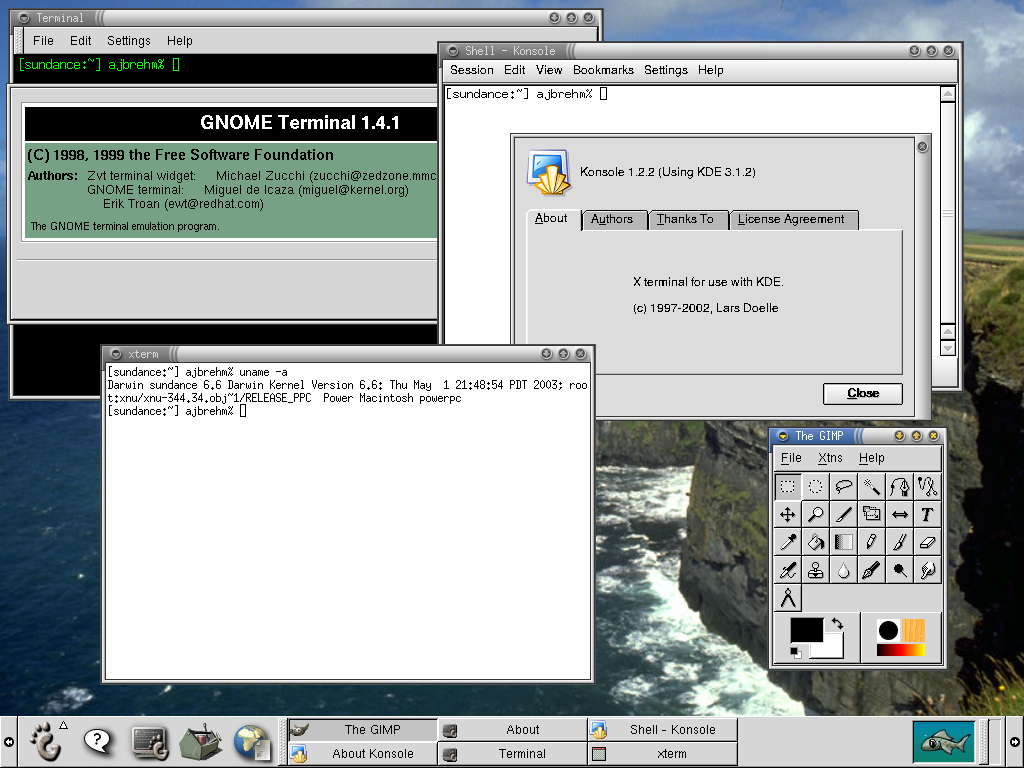Choose the Clone stamp tool
This screenshot has height=768, width=1024.
click(x=816, y=570)
